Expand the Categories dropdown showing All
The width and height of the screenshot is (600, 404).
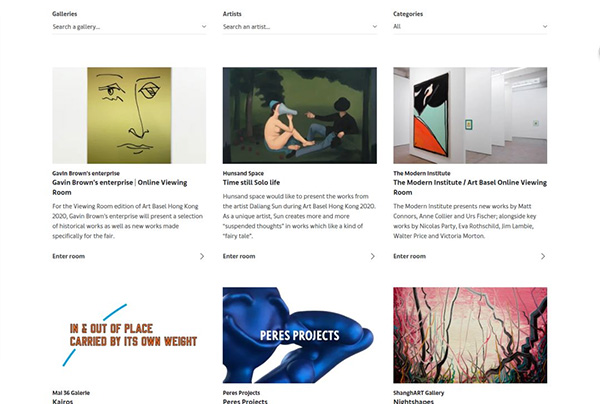click(544, 27)
